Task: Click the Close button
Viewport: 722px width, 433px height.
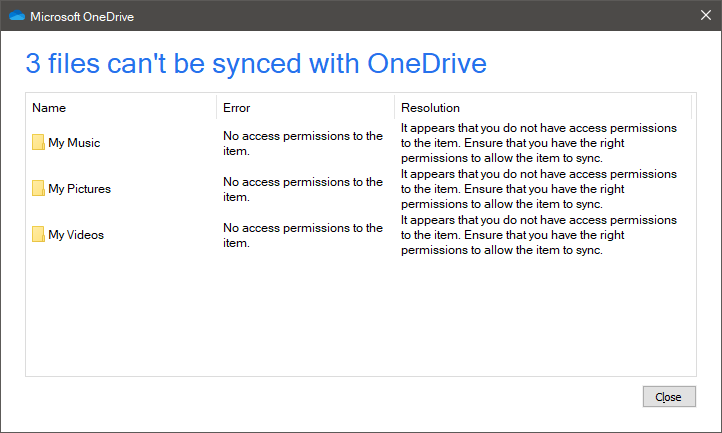Action: 669,397
